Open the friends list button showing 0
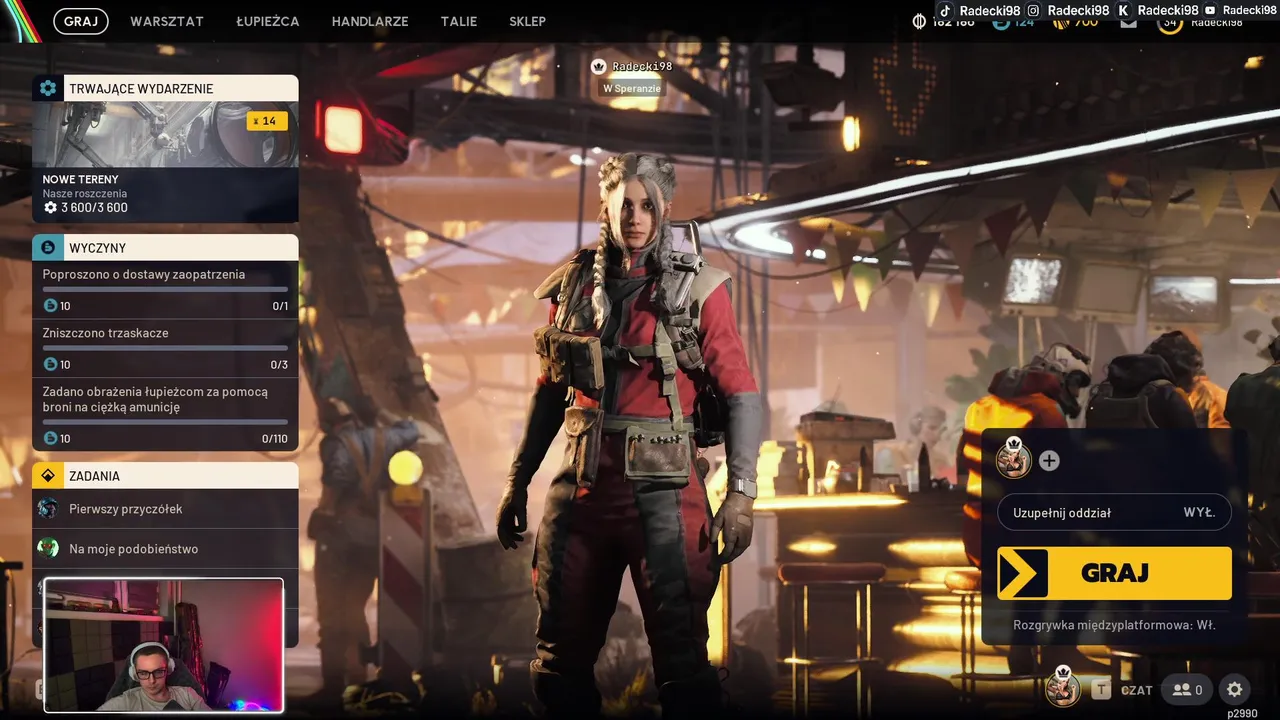 [1187, 689]
